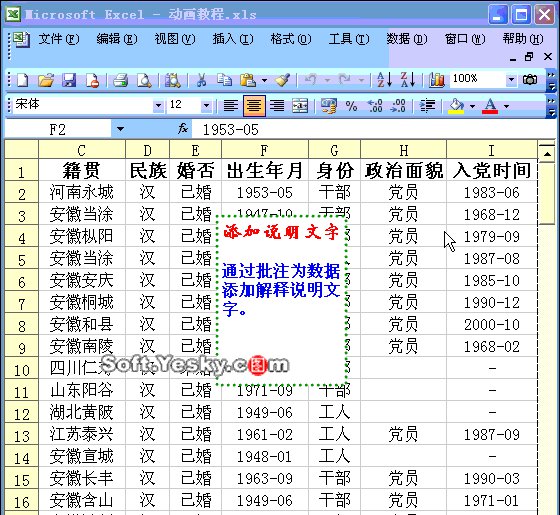Screen dimensions: 560x515
Task: Select the Format Painter brush icon
Action: point(282,80)
